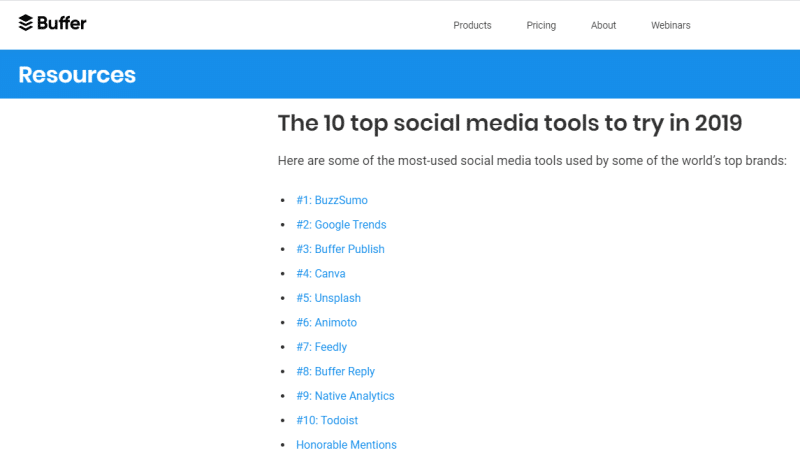Open the Pricing page
This screenshot has width=800, height=469.
(541, 26)
